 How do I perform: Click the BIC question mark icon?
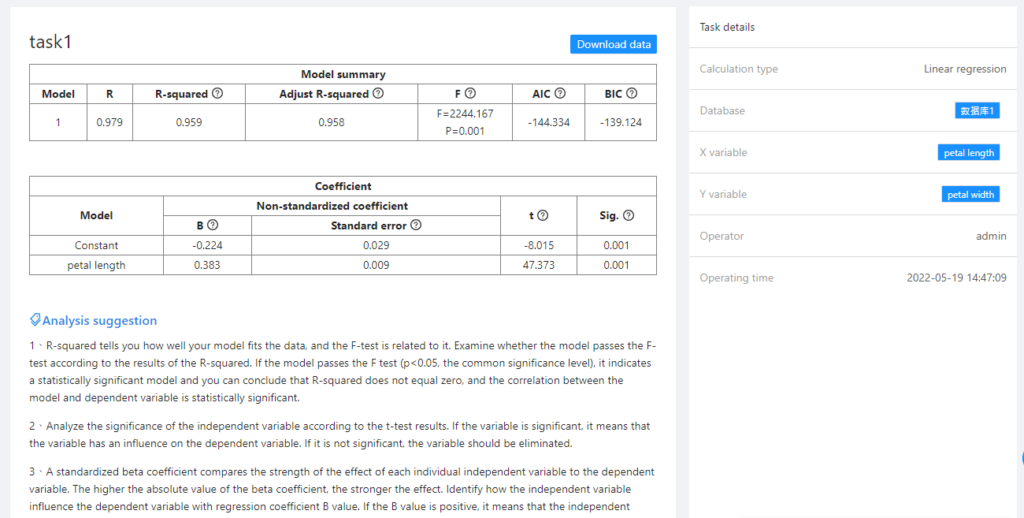click(x=633, y=94)
